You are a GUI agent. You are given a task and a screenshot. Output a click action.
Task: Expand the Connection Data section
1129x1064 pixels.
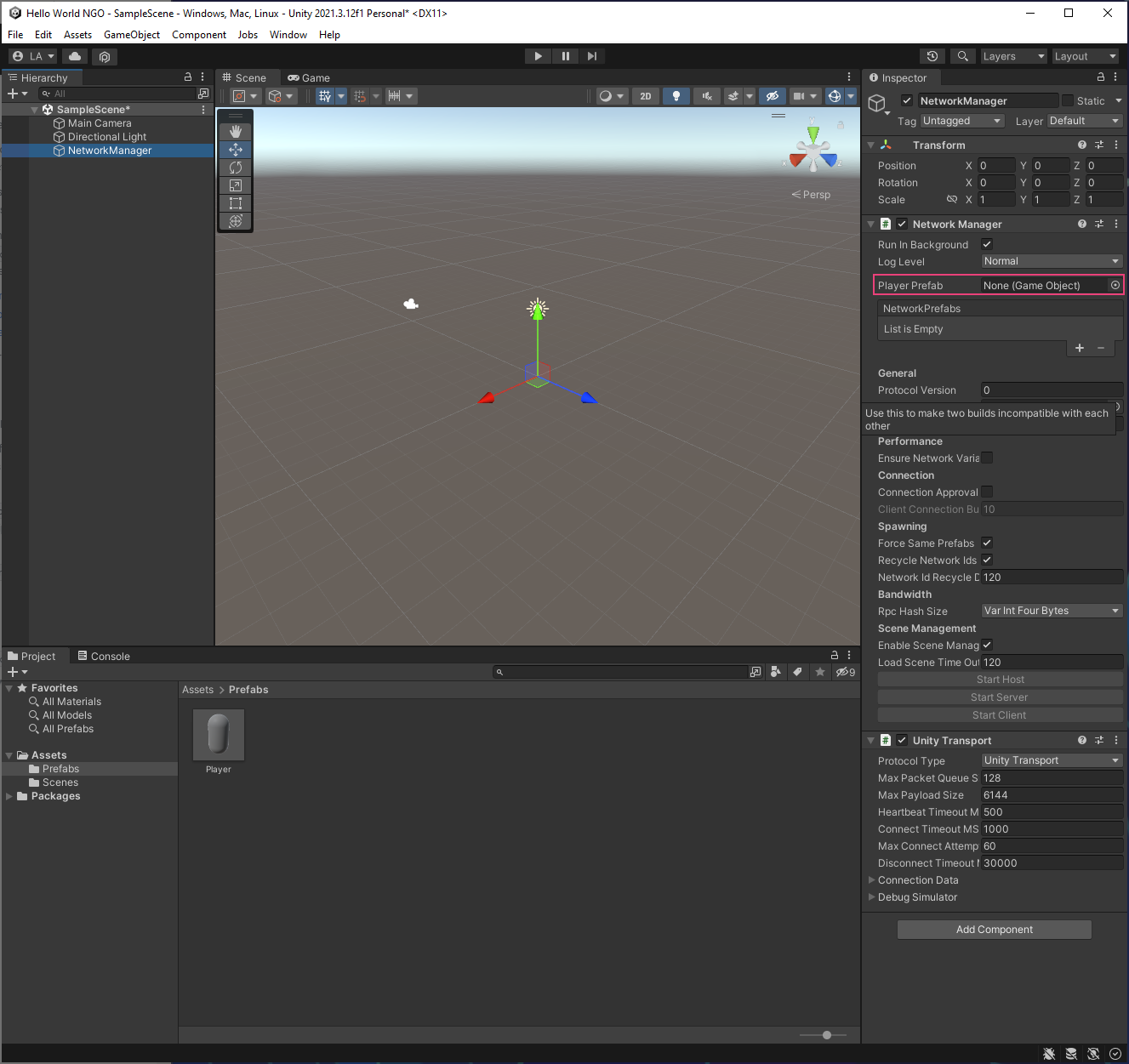click(x=917, y=880)
